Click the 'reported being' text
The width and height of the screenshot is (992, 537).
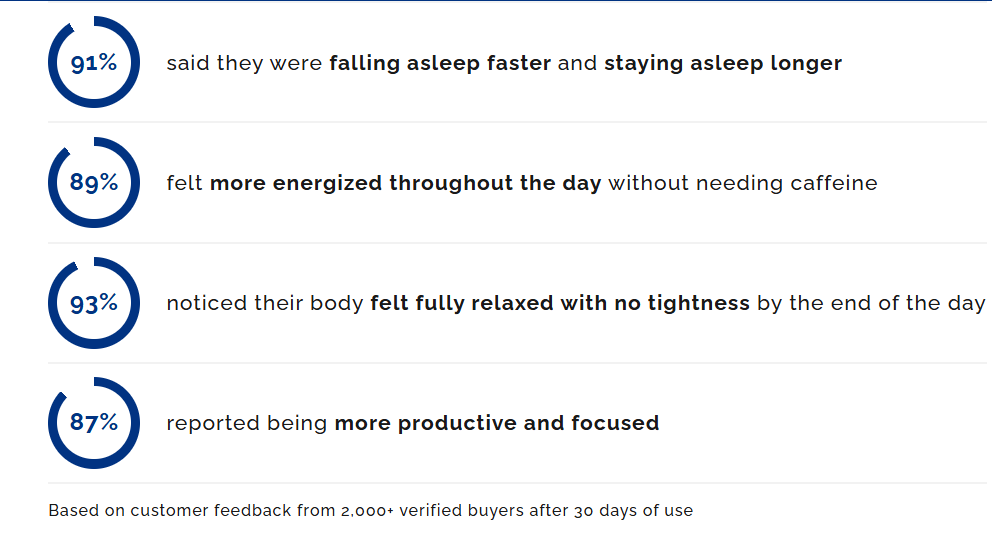coord(247,423)
